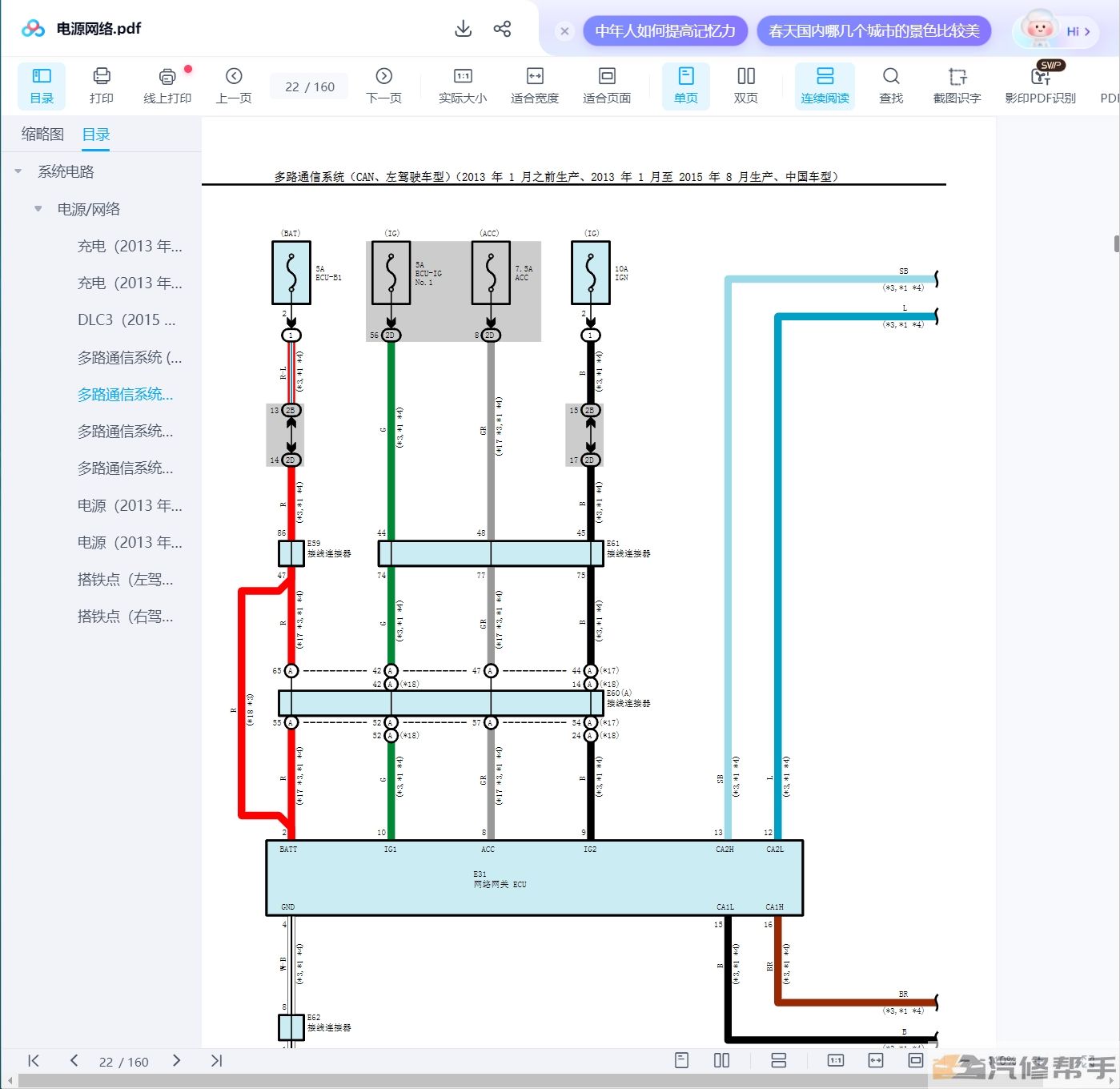Click the 打印 print icon

102,86
